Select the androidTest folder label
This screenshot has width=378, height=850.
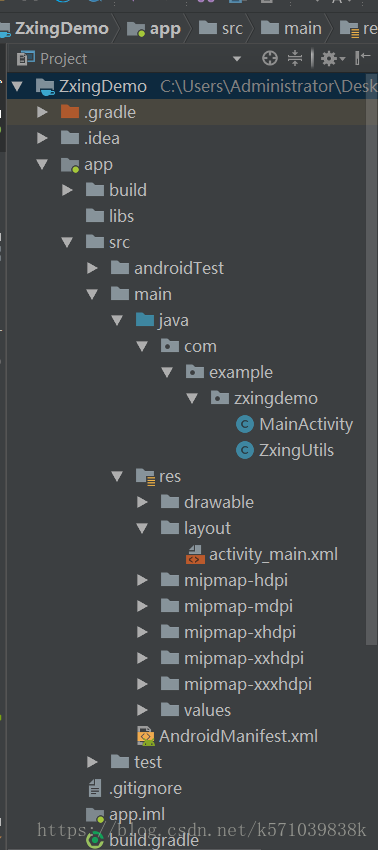(179, 268)
